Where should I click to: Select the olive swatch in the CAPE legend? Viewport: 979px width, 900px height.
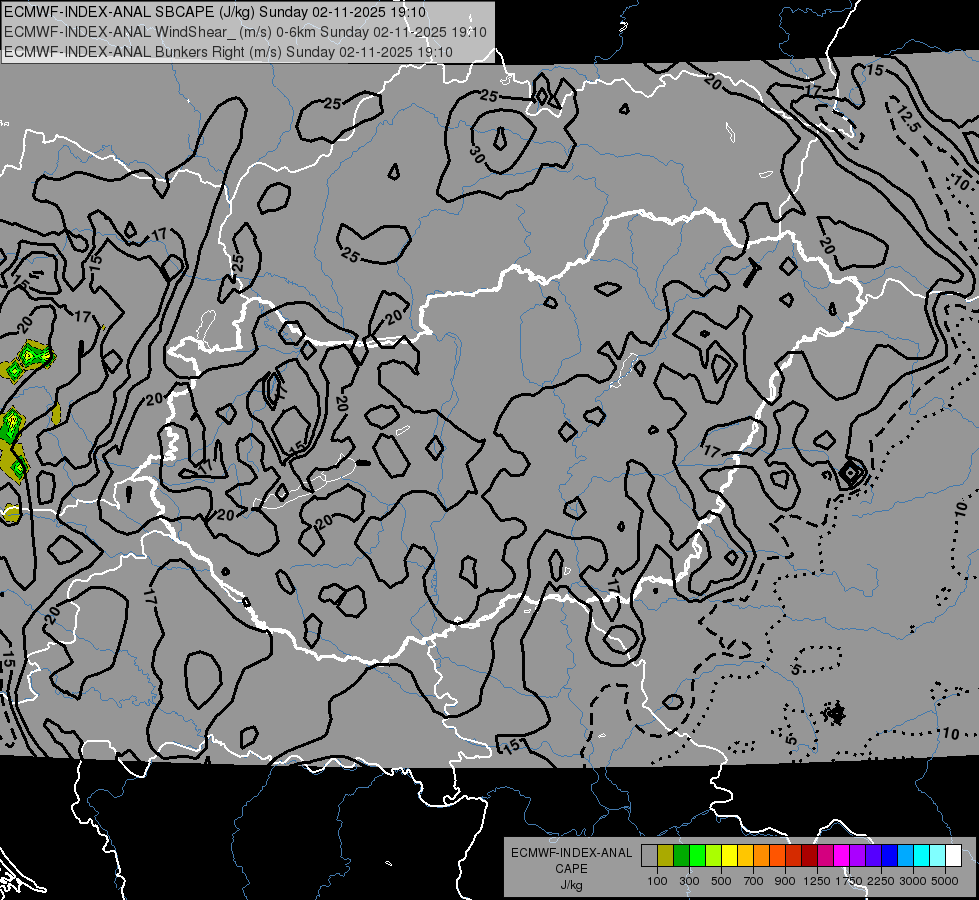click(x=666, y=855)
